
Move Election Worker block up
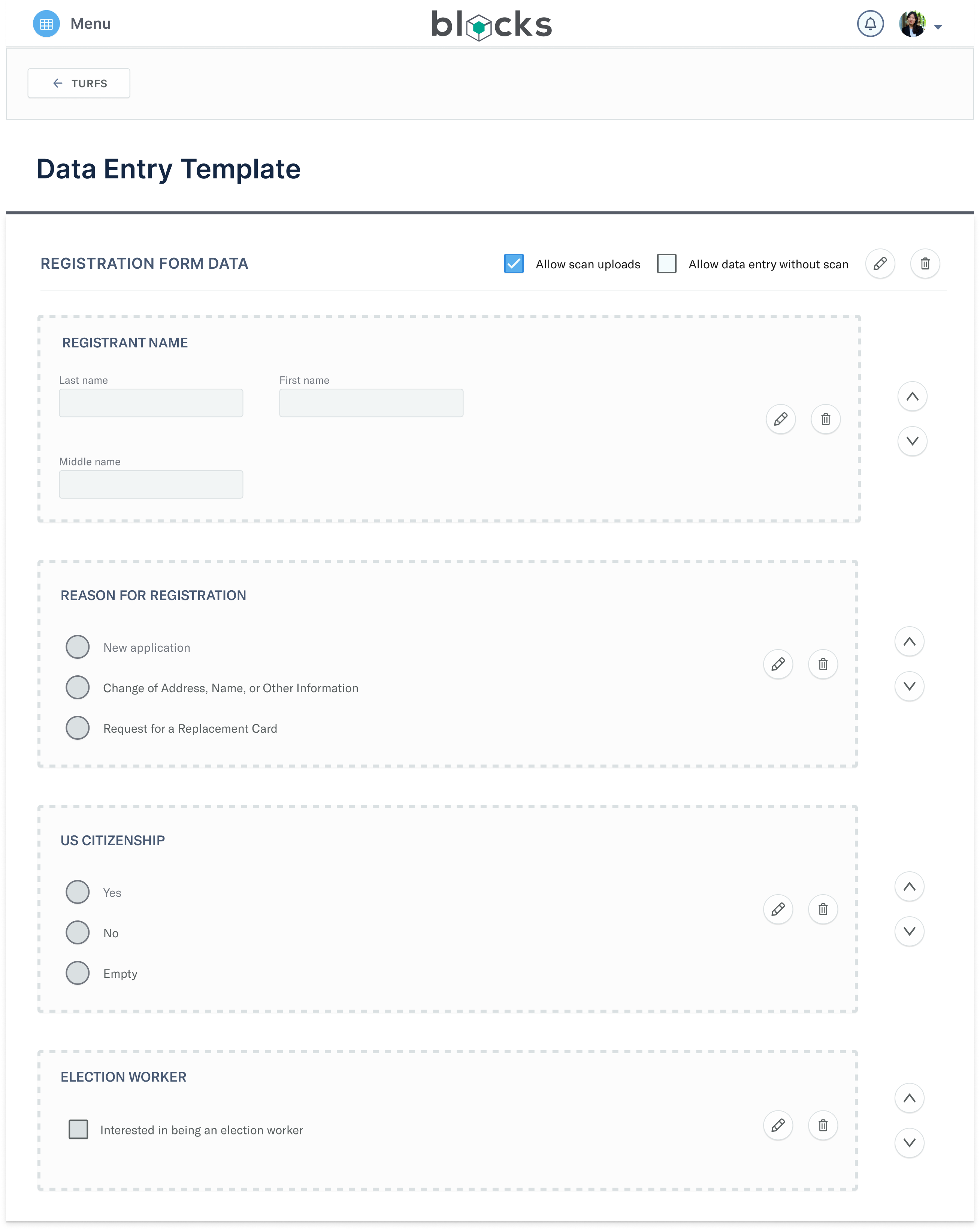tap(909, 1098)
